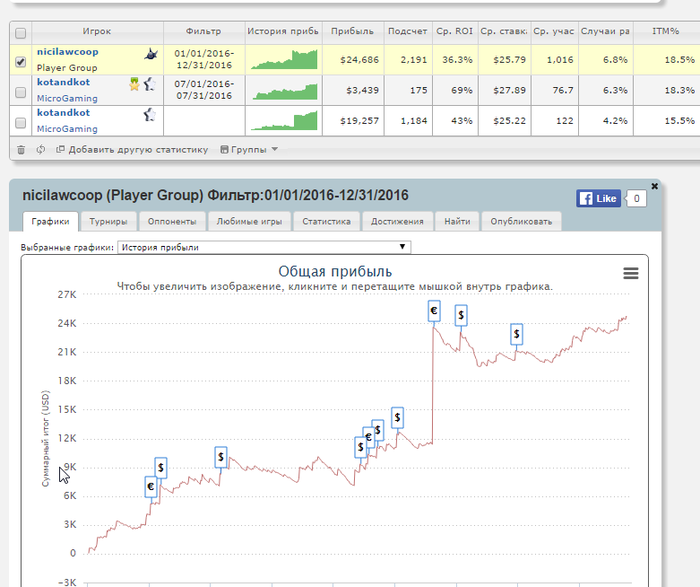Switch to the Статистика tab
Image resolution: width=700 pixels, height=587 pixels.
coord(326,221)
